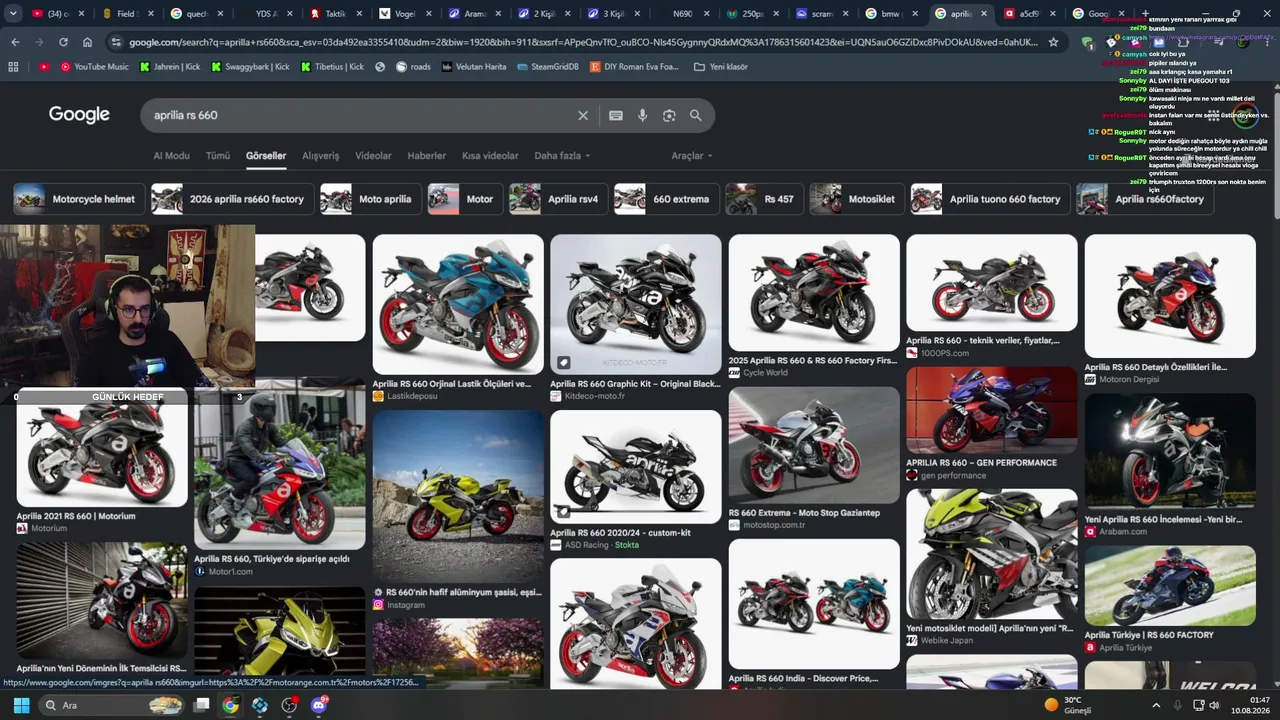Open the Yeni klasör bookmark folder
Screen dimensions: 1280x720
(x=721, y=67)
